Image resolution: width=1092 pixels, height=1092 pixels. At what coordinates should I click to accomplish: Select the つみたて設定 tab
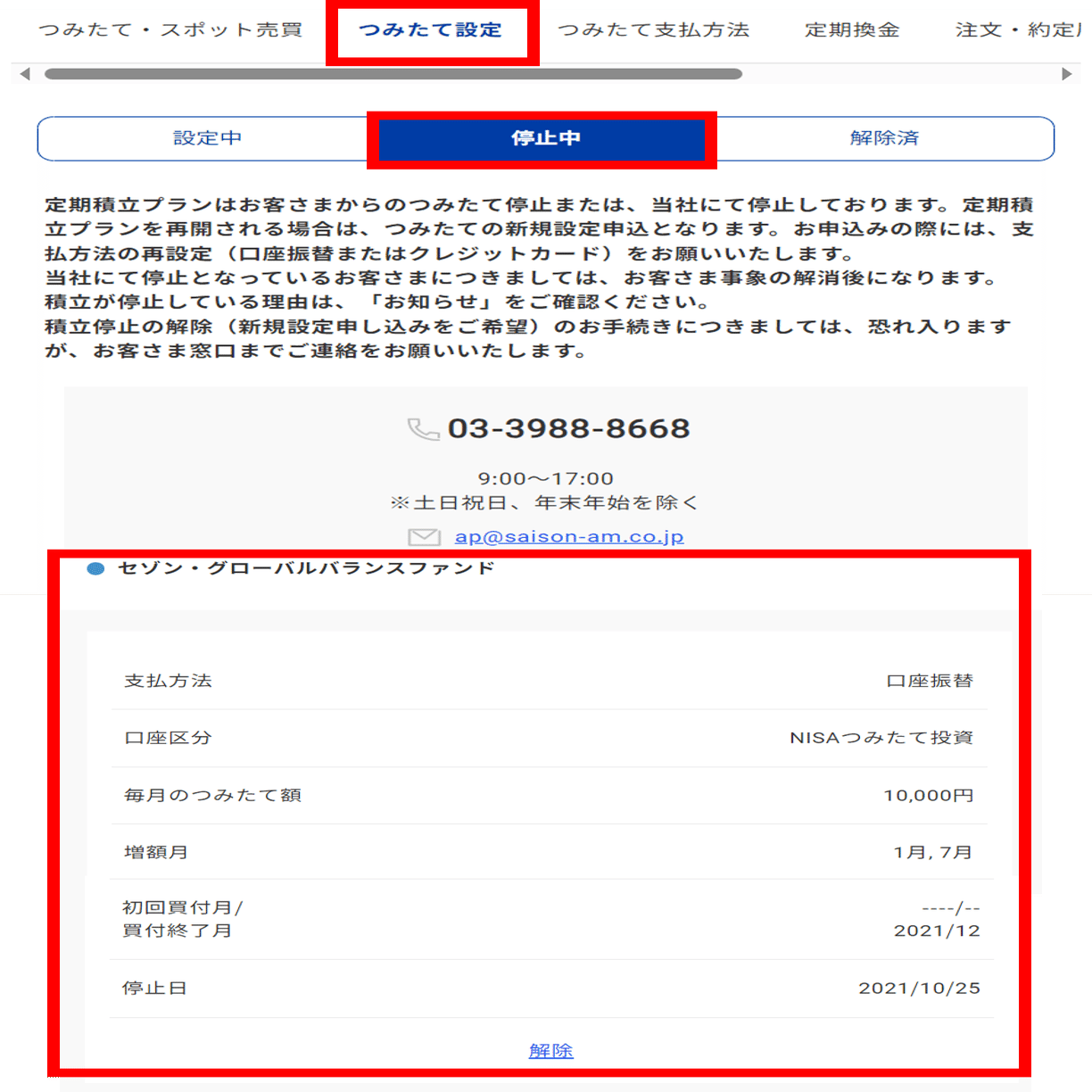431,30
